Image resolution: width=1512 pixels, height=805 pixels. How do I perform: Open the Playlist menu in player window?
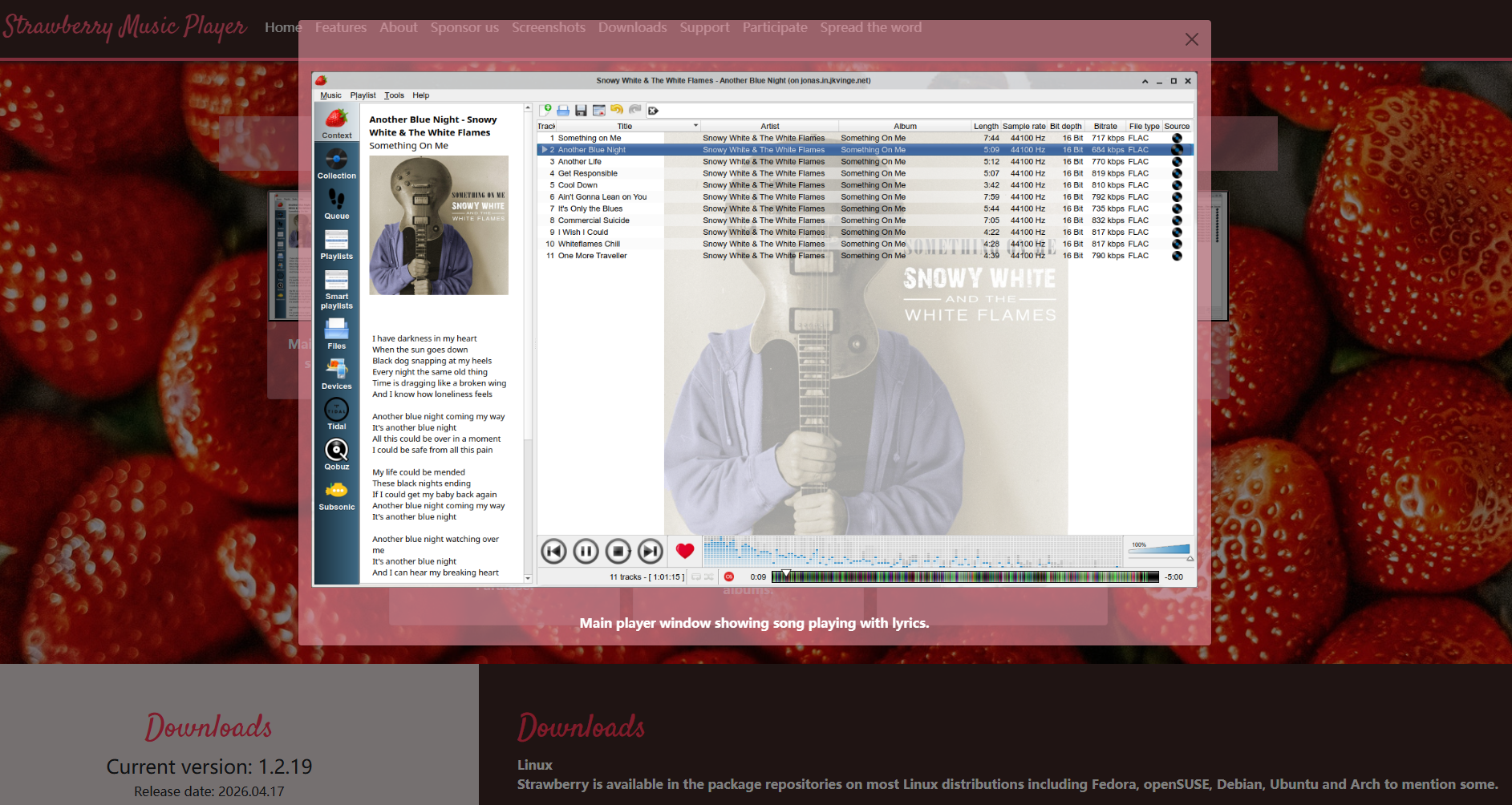point(363,95)
